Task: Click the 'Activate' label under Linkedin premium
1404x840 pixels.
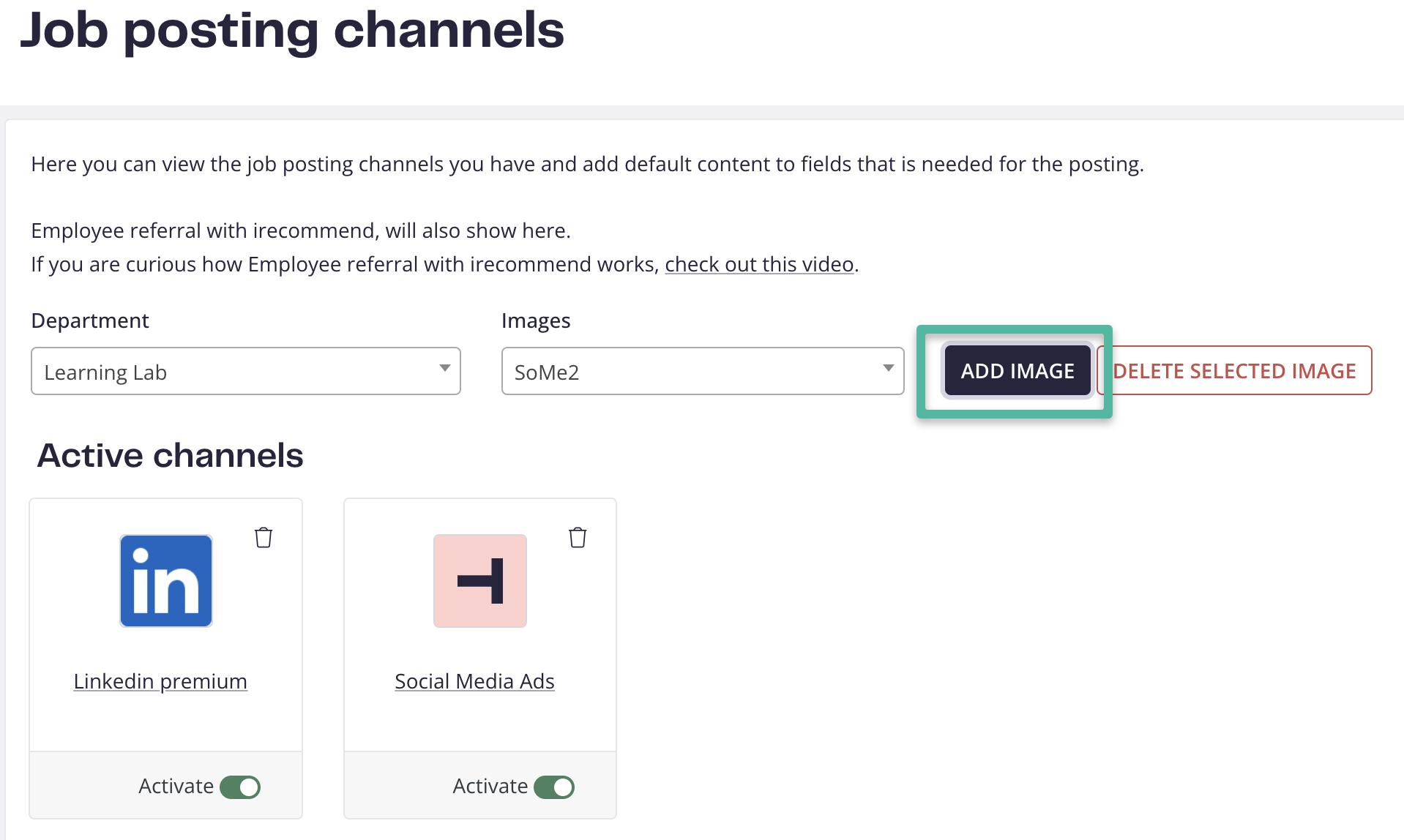Action: (176, 786)
